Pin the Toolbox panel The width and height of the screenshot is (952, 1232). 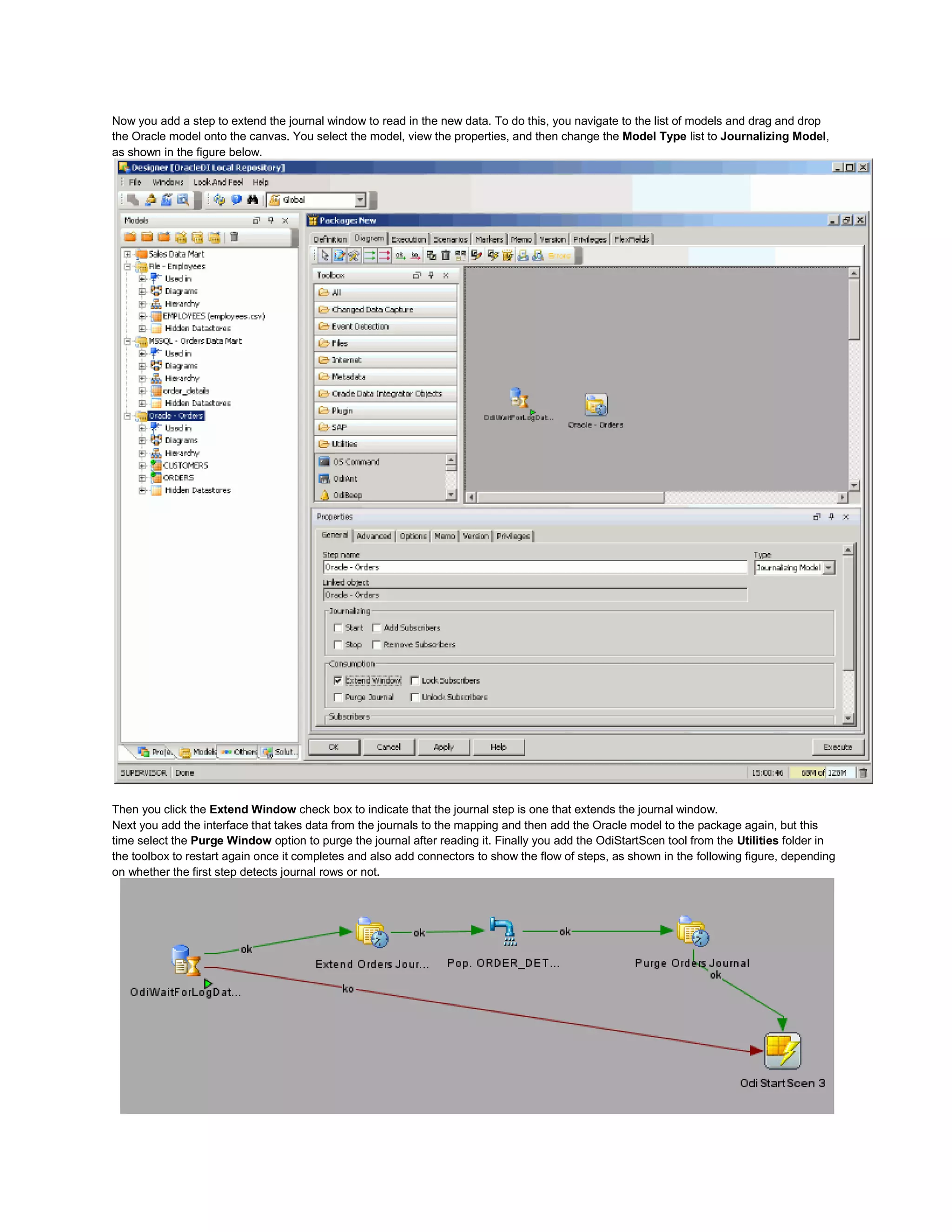pyautogui.click(x=431, y=275)
